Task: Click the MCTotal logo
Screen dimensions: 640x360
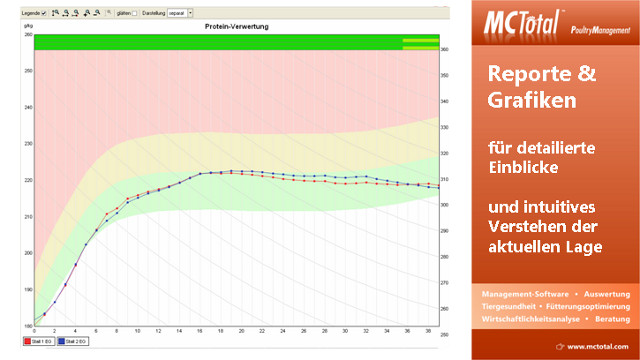Action: [522, 22]
